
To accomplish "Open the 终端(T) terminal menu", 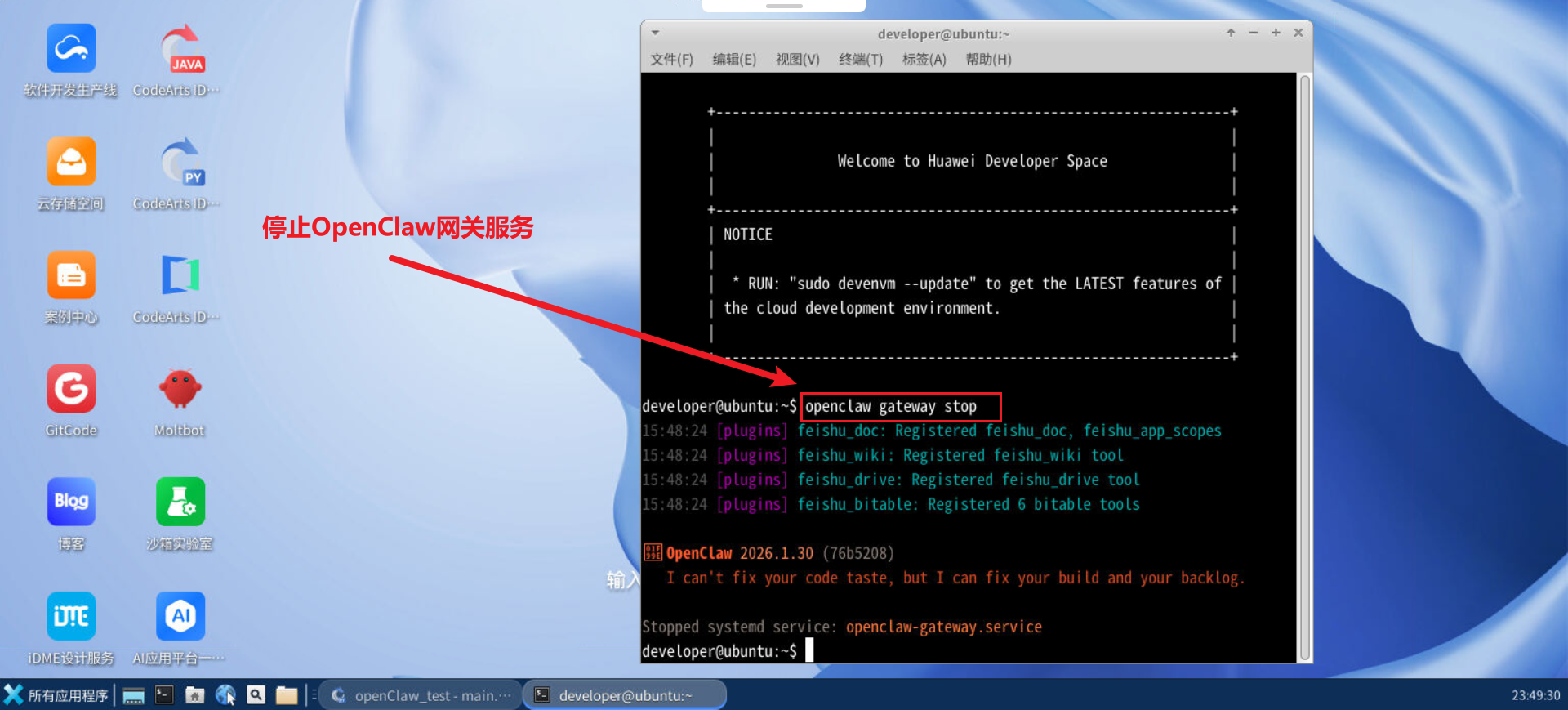I will pyautogui.click(x=861, y=60).
